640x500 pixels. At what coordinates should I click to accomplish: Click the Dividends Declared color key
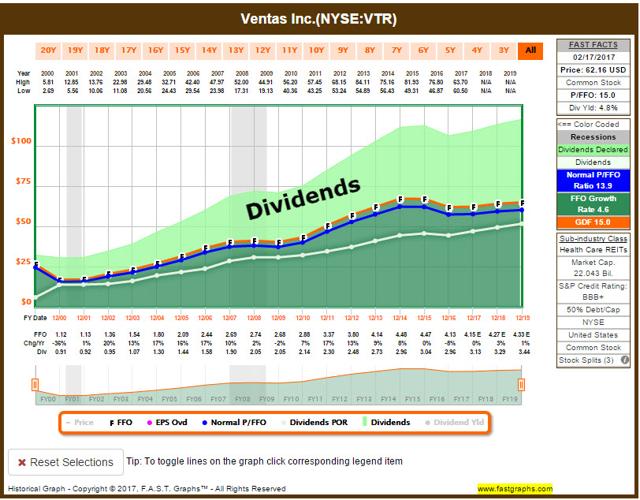(593, 150)
